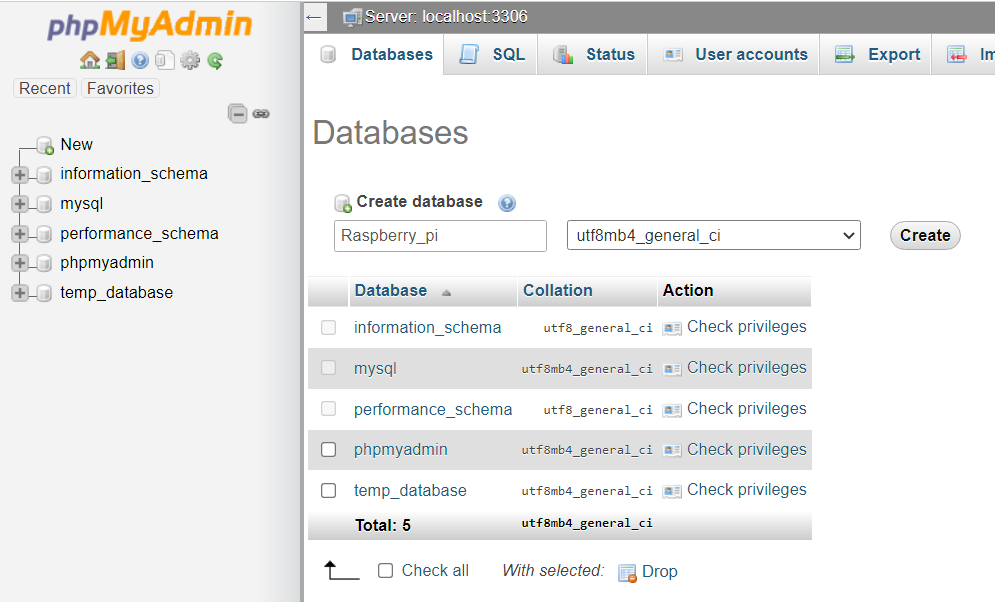
Task: Open mysql link in Databases table
Action: click(375, 369)
